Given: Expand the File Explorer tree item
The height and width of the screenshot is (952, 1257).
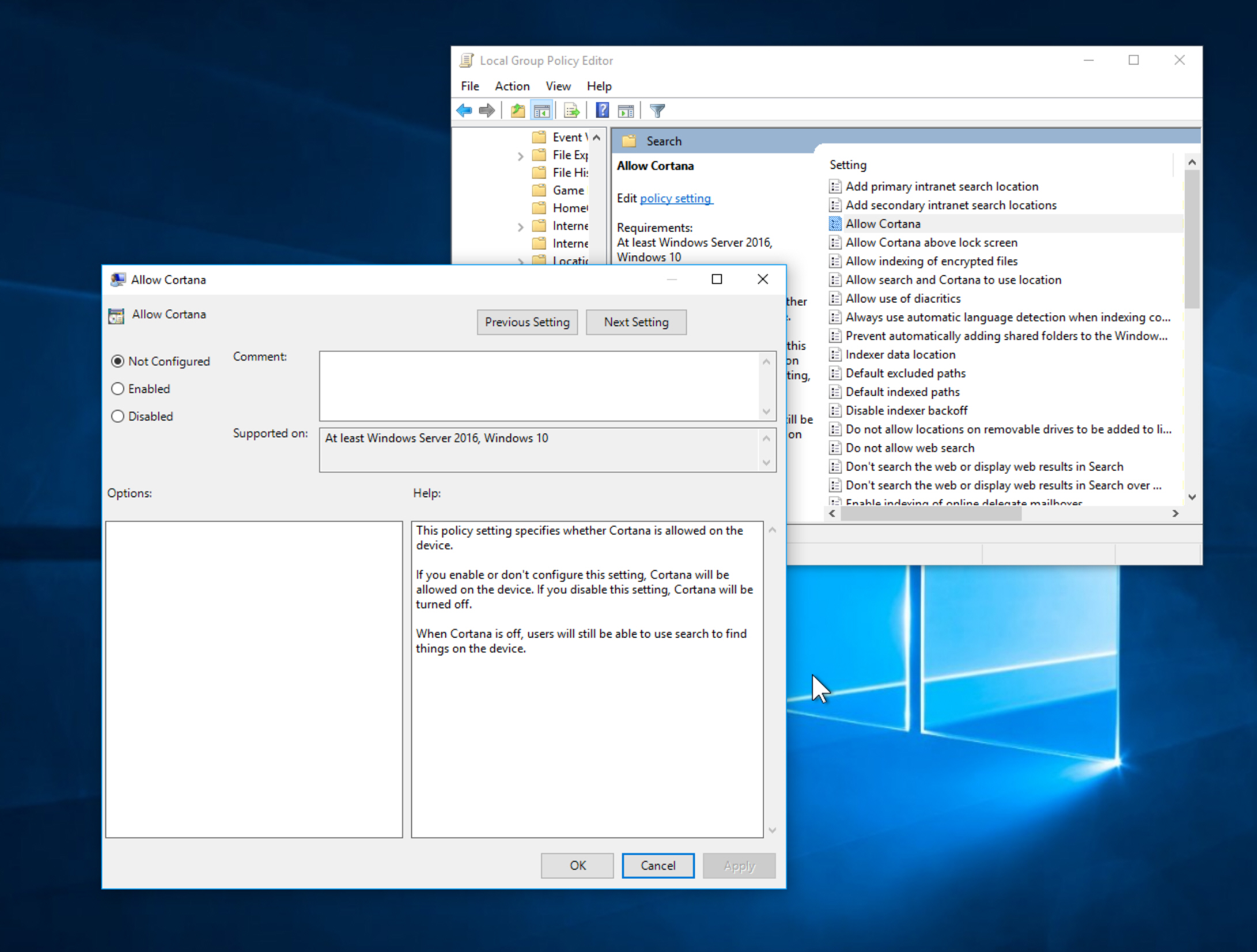Looking at the screenshot, I should 519,156.
